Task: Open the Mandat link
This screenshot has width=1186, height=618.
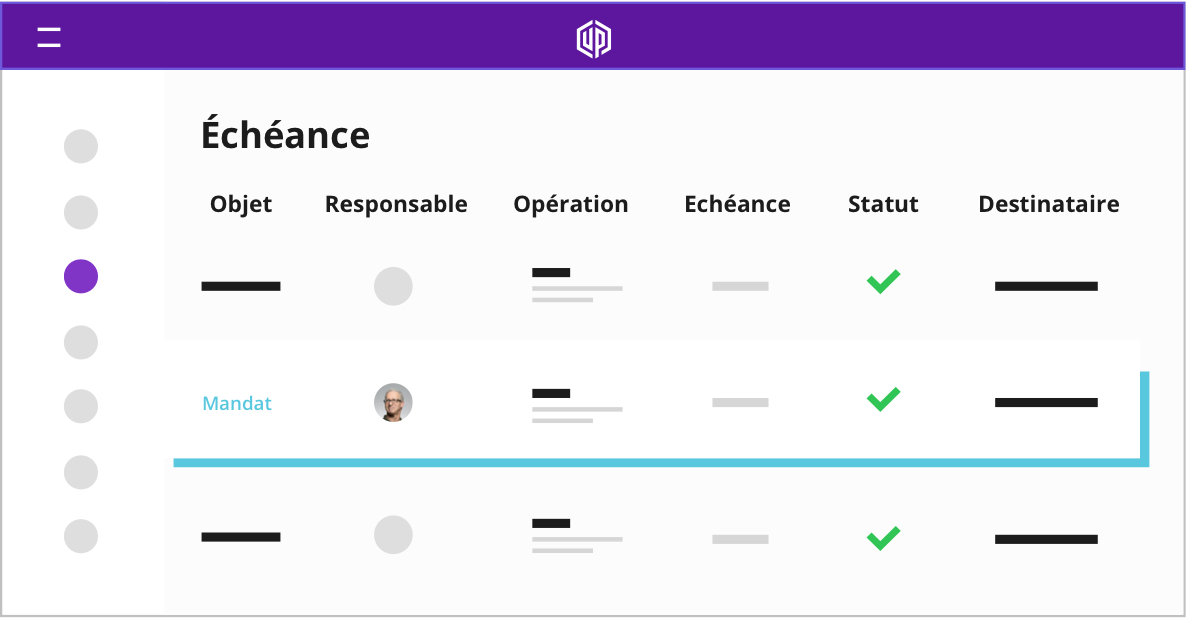Action: tap(237, 403)
